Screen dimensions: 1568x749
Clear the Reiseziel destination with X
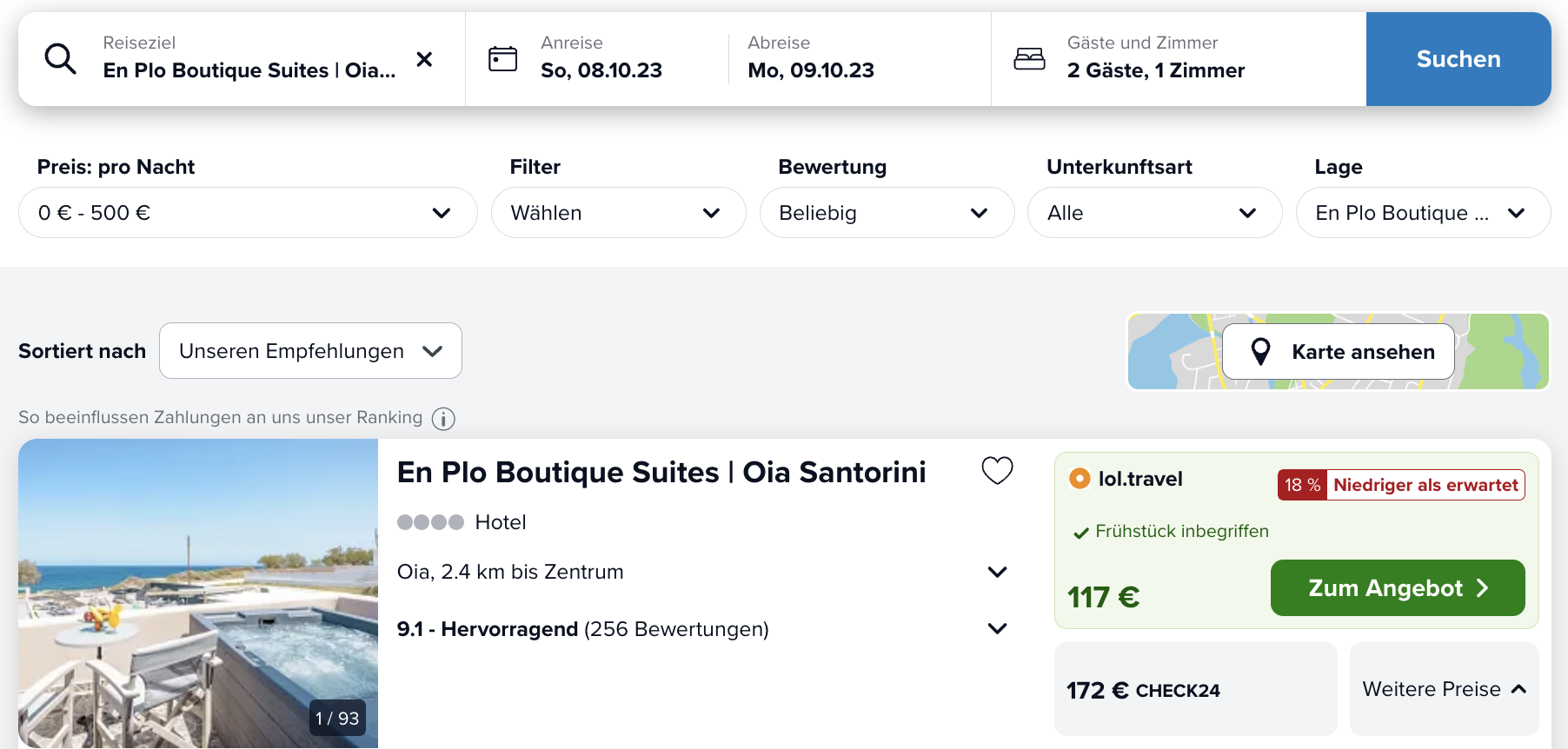point(424,59)
